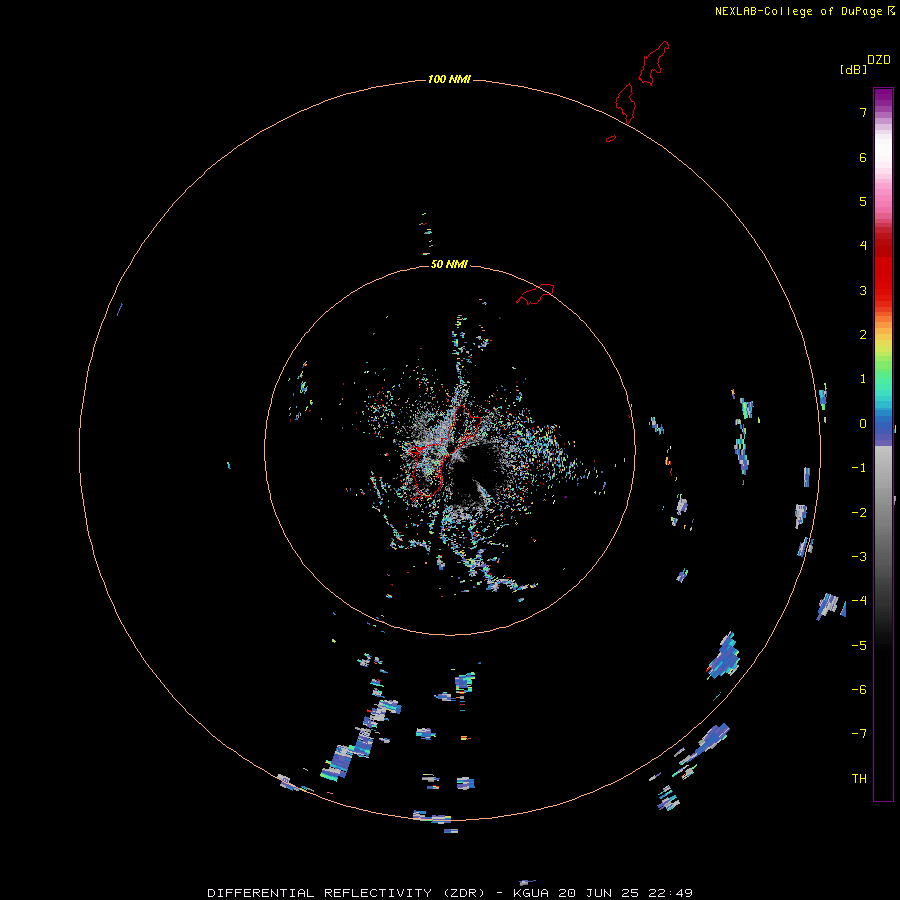Click the DZD legend title
This screenshot has width=900, height=900.
(879, 60)
